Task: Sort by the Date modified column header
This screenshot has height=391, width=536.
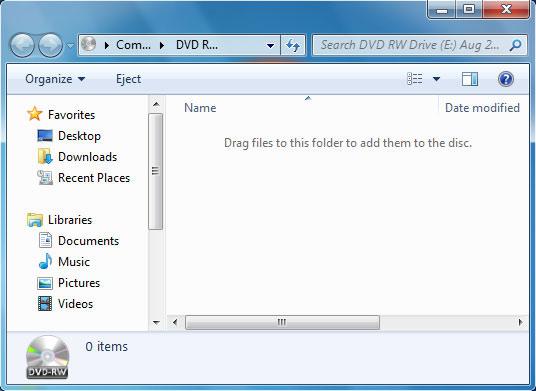Action: [x=483, y=108]
